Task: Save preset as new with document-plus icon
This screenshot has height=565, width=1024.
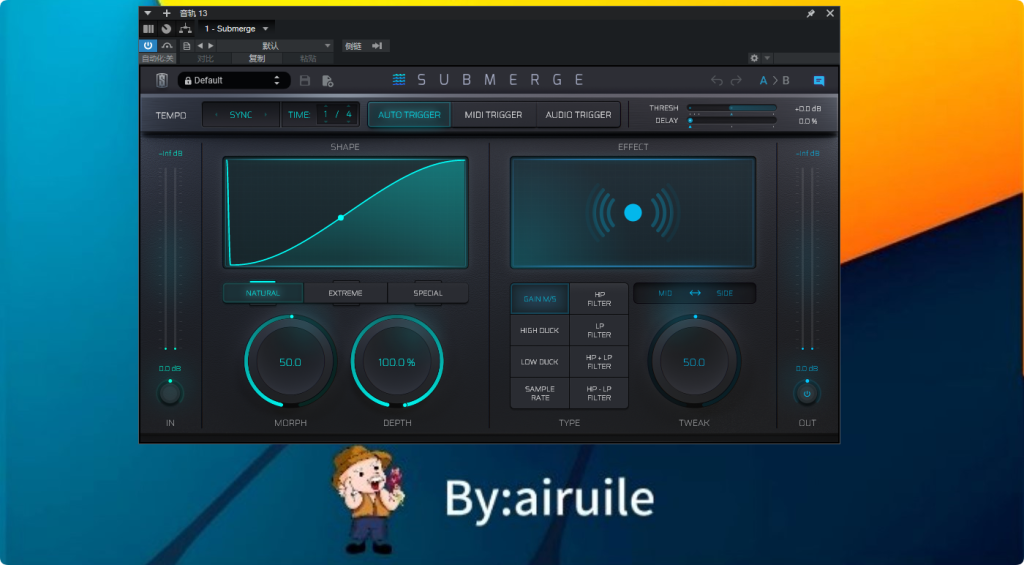Action: (328, 81)
